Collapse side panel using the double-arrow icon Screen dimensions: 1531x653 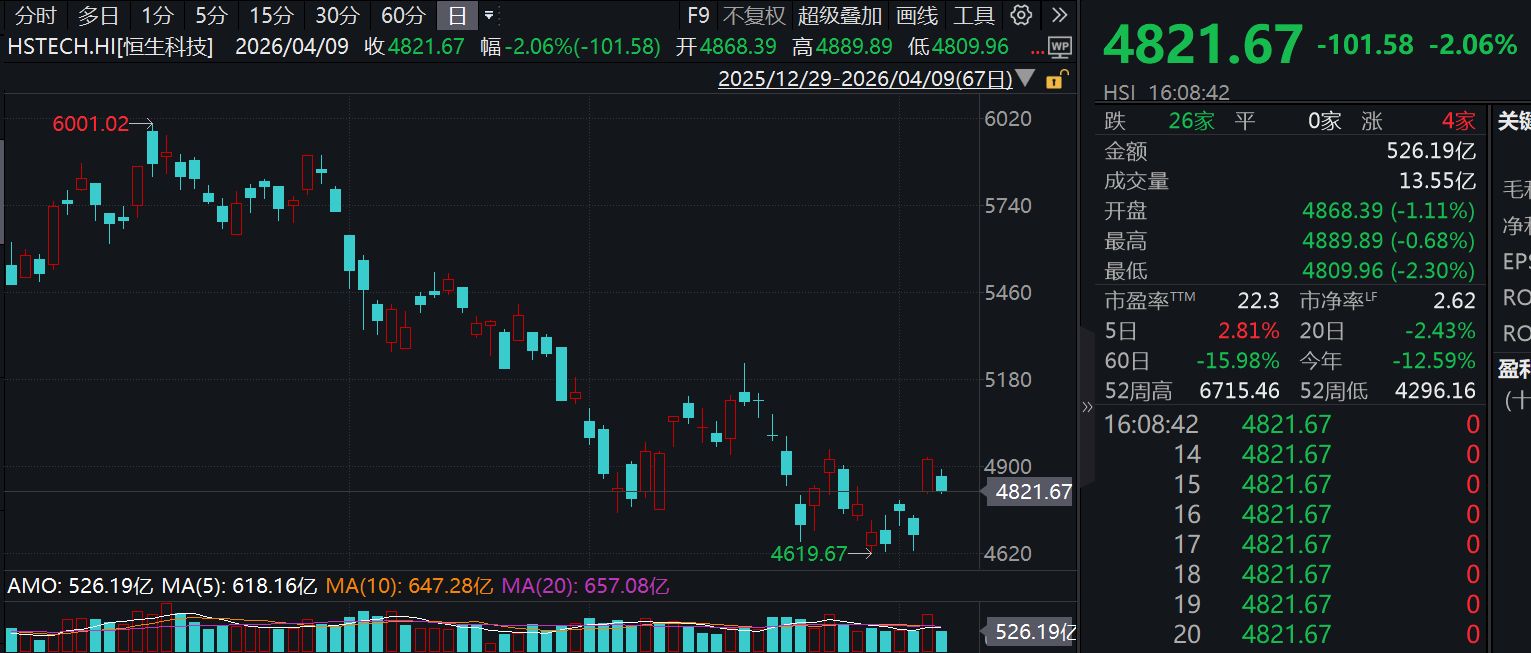pyautogui.click(x=1088, y=408)
